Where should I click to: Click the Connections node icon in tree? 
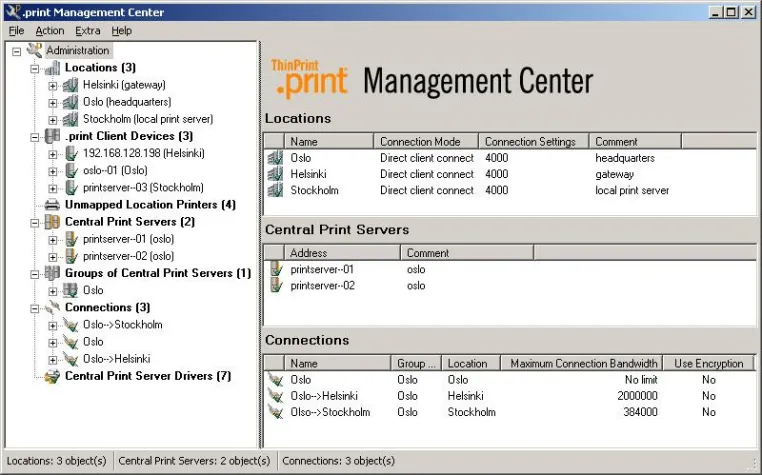(x=52, y=307)
